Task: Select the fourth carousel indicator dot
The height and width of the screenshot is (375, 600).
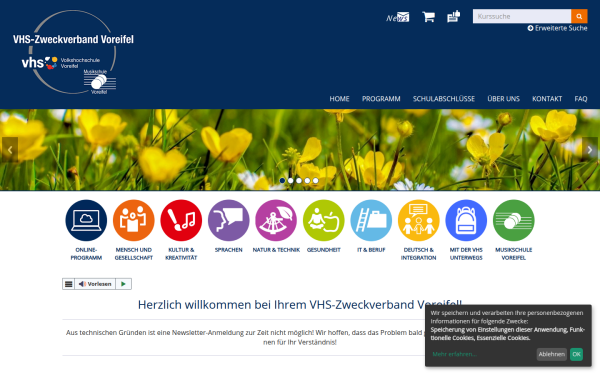Action: tap(307, 181)
